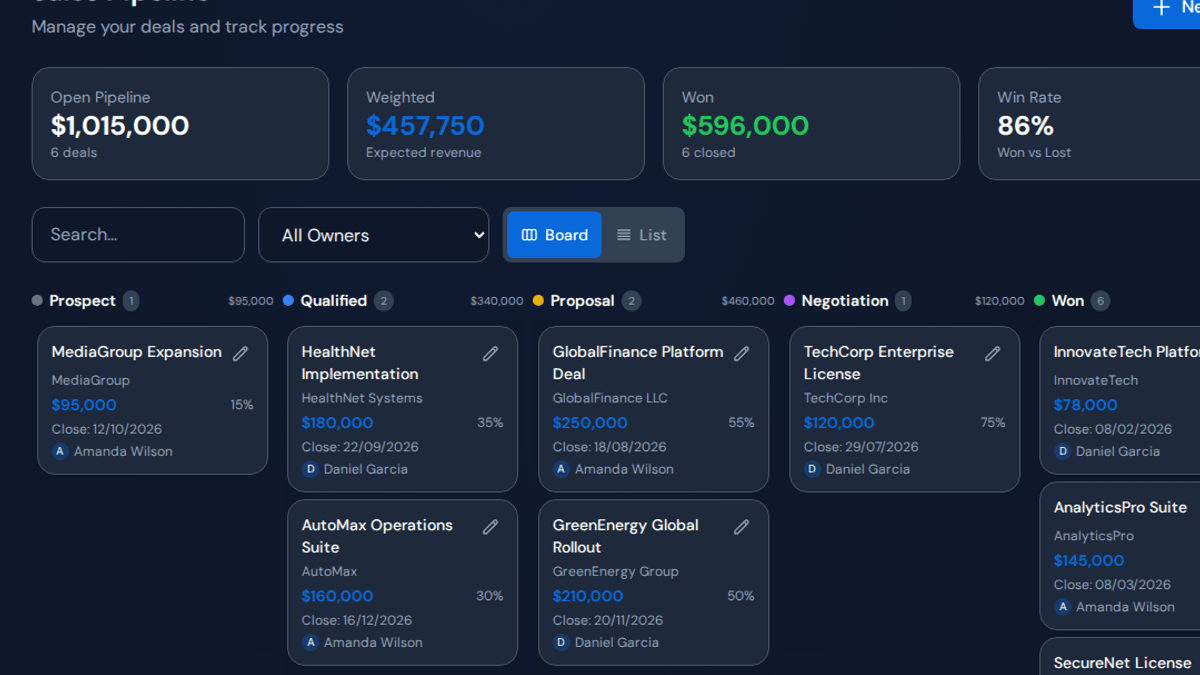Click the $460,000 Proposal column total
This screenshot has width=1200, height=675.
(x=748, y=301)
